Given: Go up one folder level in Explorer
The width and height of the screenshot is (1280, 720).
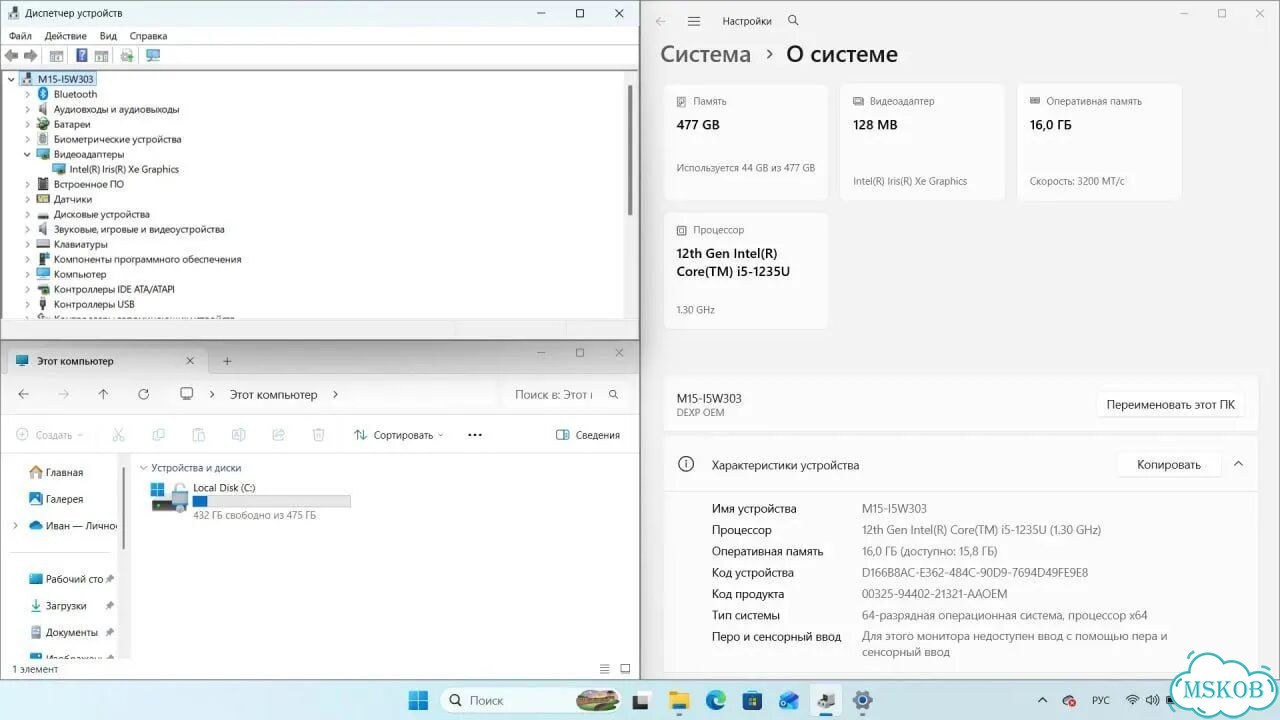Looking at the screenshot, I should 103,394.
